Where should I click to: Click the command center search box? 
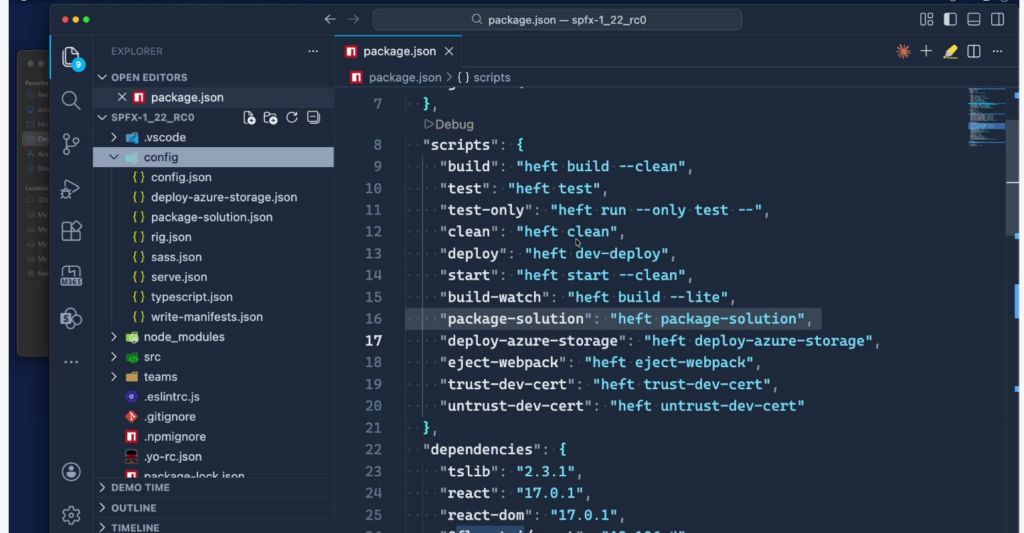[557, 19]
